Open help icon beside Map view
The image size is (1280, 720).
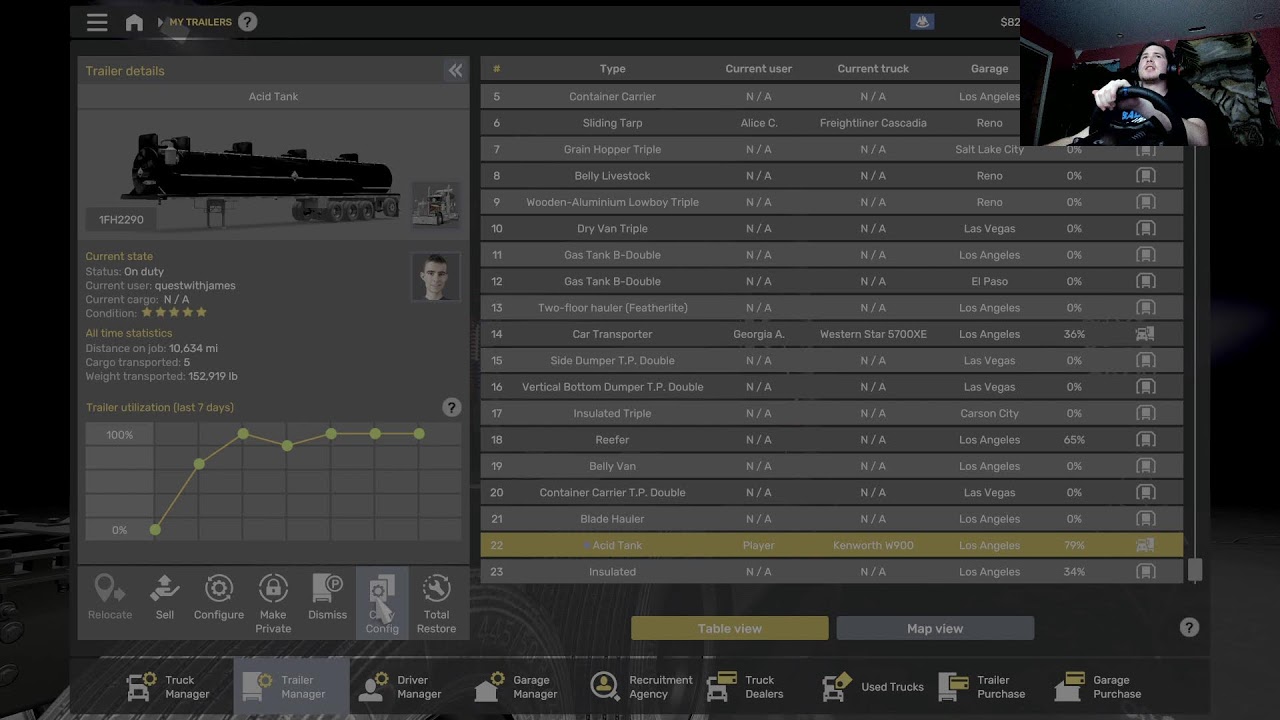[1189, 627]
